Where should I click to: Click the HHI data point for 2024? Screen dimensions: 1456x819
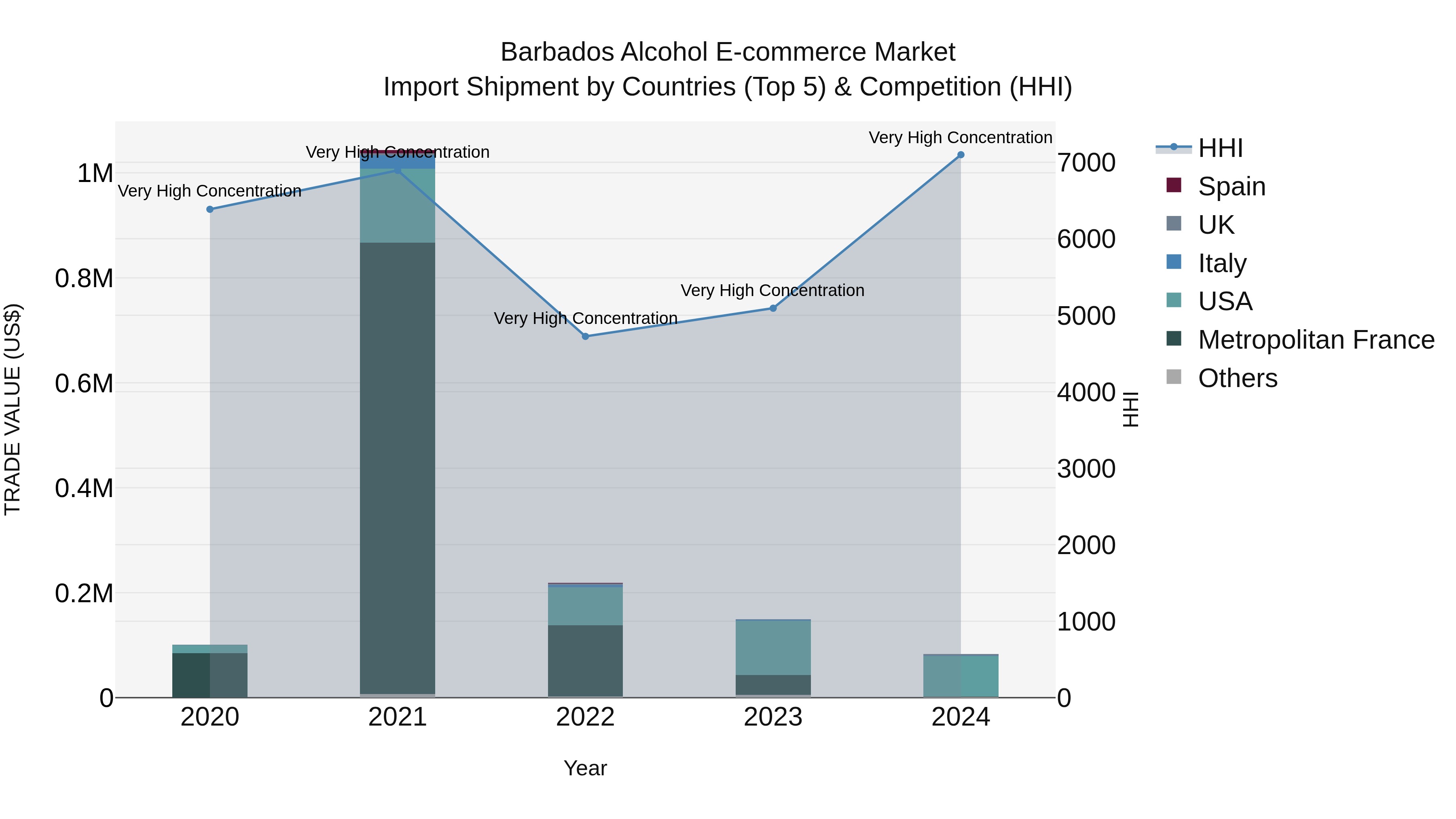pyautogui.click(x=961, y=155)
